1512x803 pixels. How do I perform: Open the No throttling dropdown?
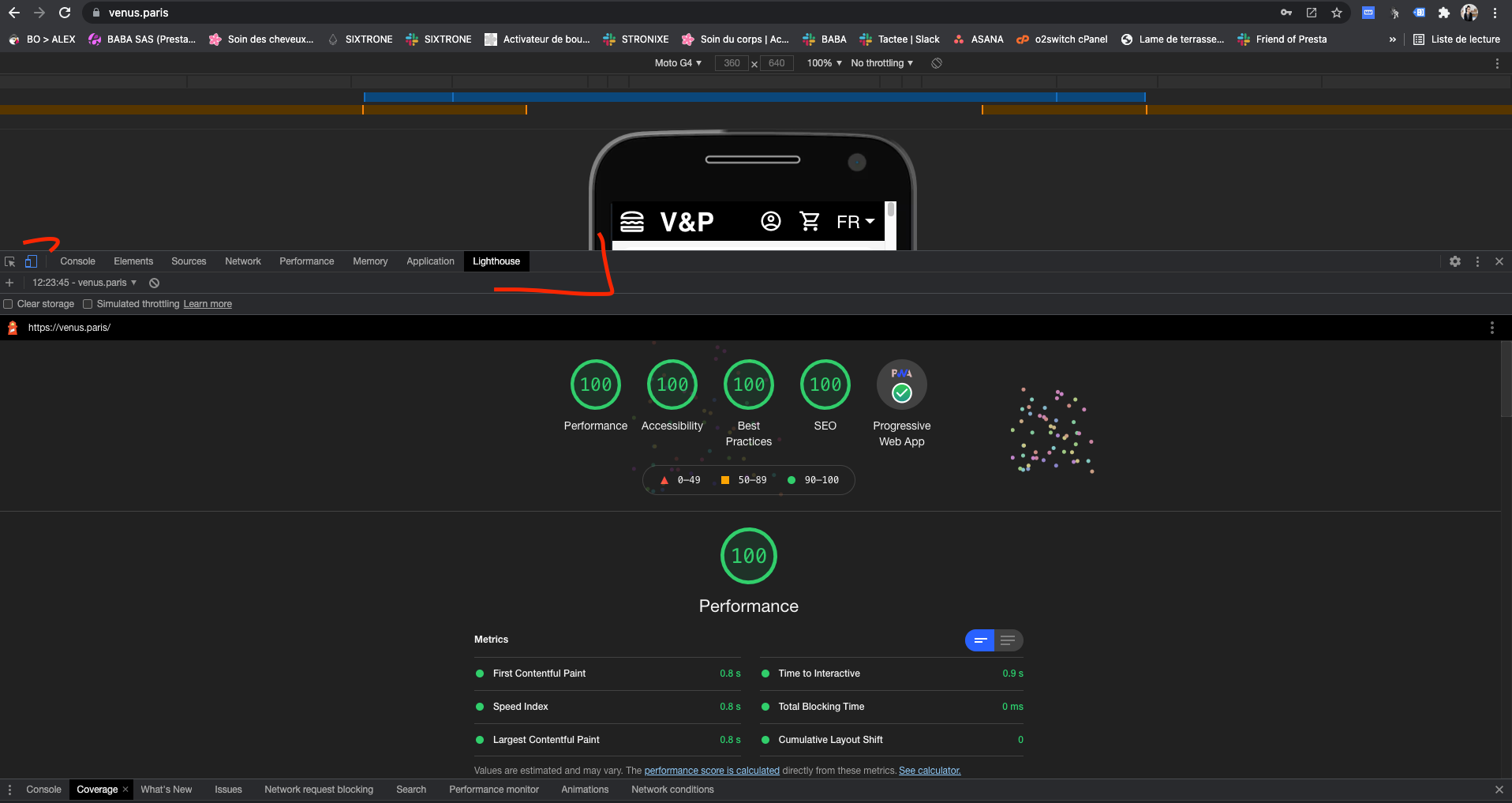point(881,63)
